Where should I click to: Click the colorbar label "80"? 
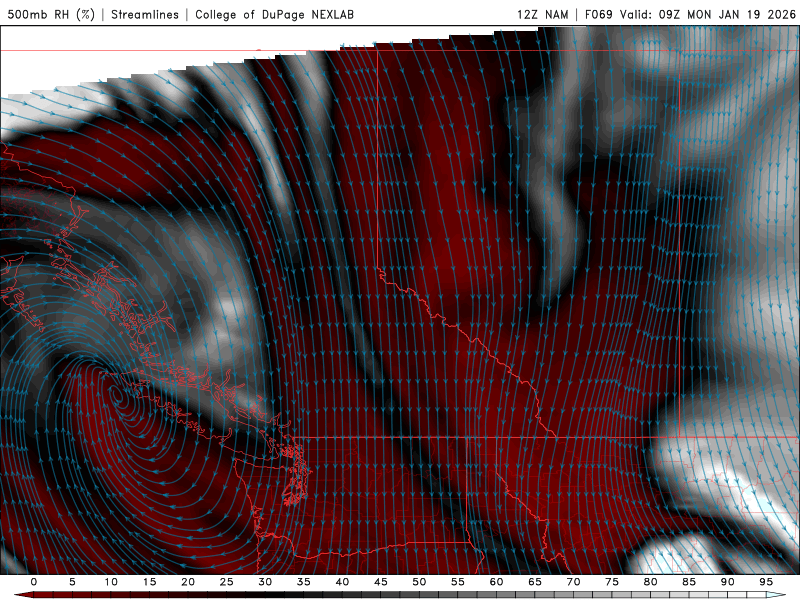[650, 582]
